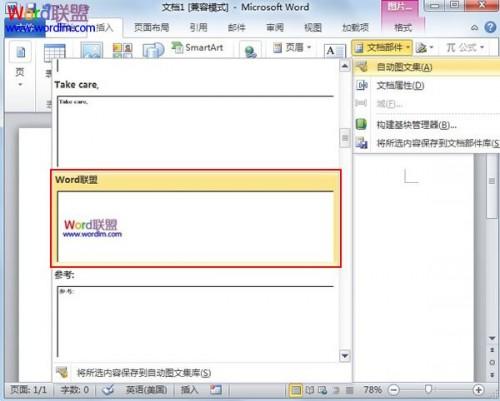Click the Hyperlink globe icon
This screenshot has height=401, width=500.
[250, 51]
